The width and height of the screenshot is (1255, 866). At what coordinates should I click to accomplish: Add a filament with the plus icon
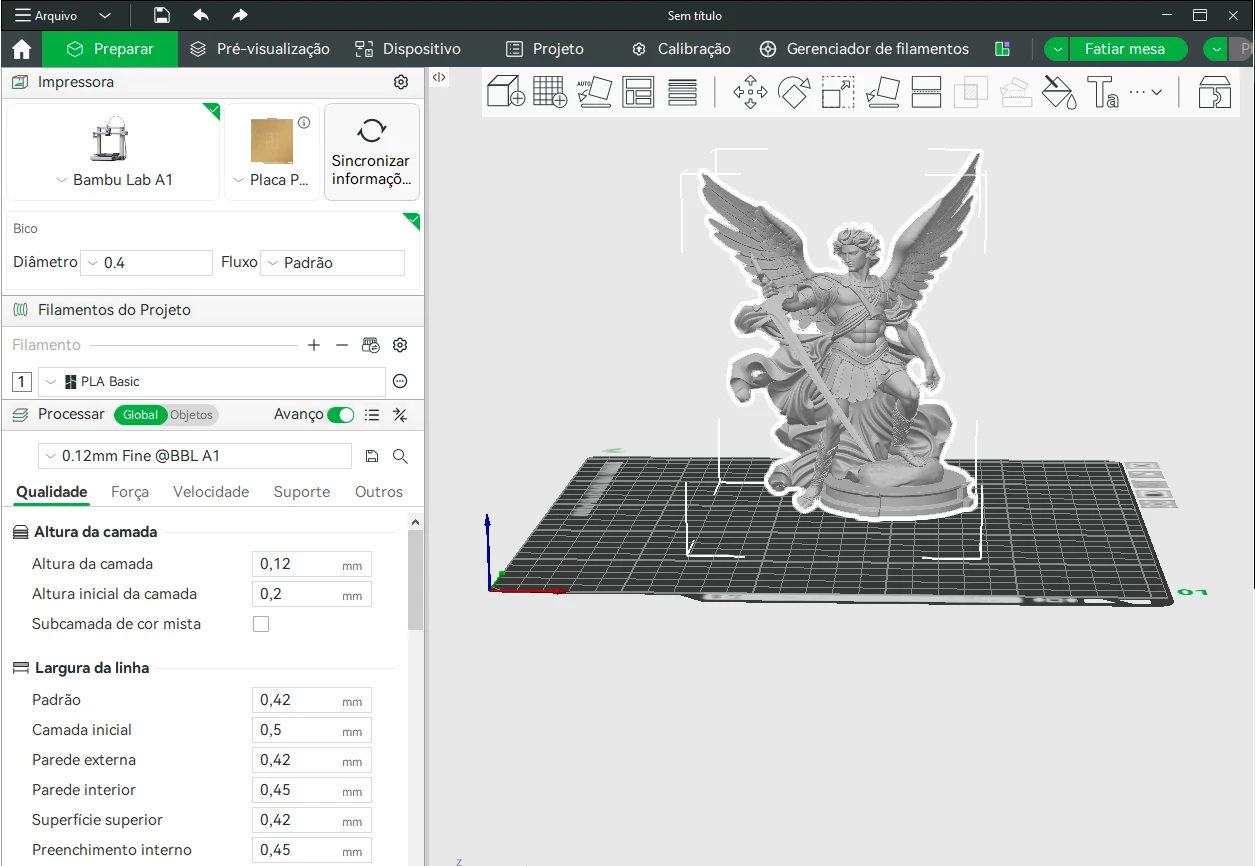point(314,345)
